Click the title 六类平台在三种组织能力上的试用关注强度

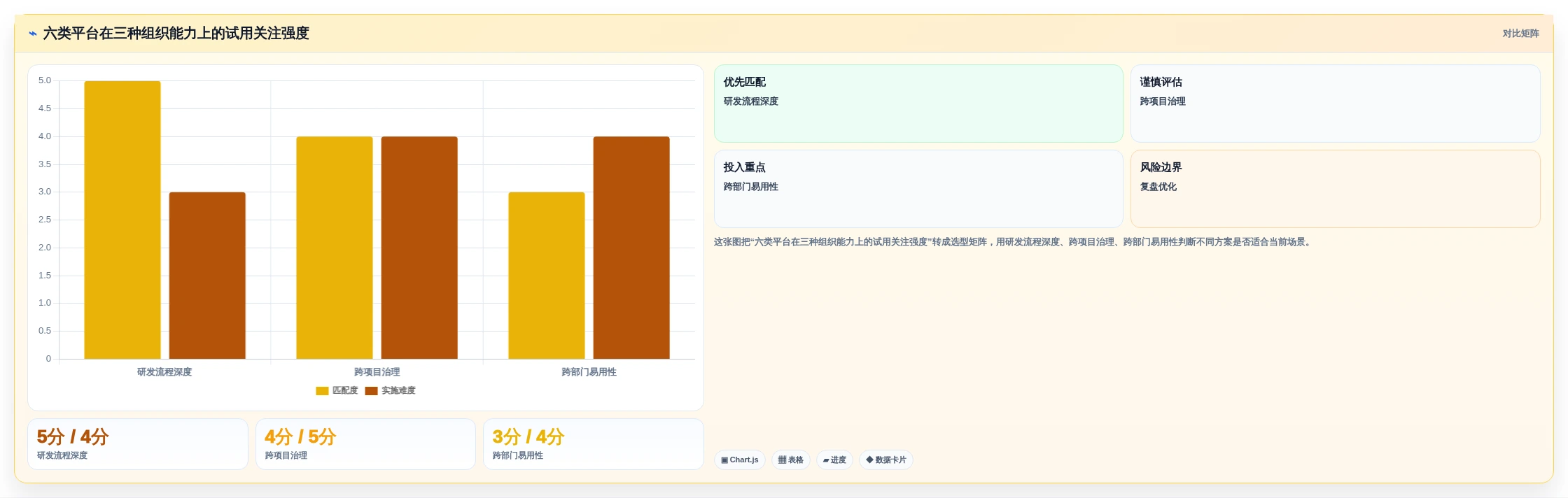coord(176,34)
